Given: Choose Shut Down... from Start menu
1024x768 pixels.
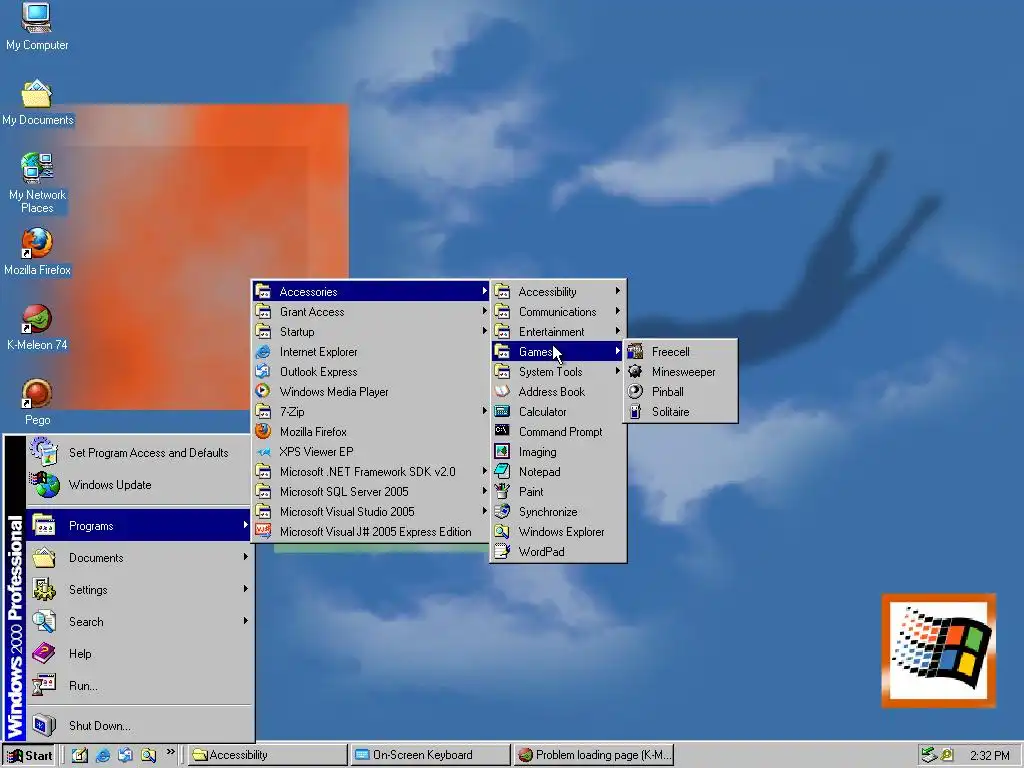Looking at the screenshot, I should coord(138,726).
